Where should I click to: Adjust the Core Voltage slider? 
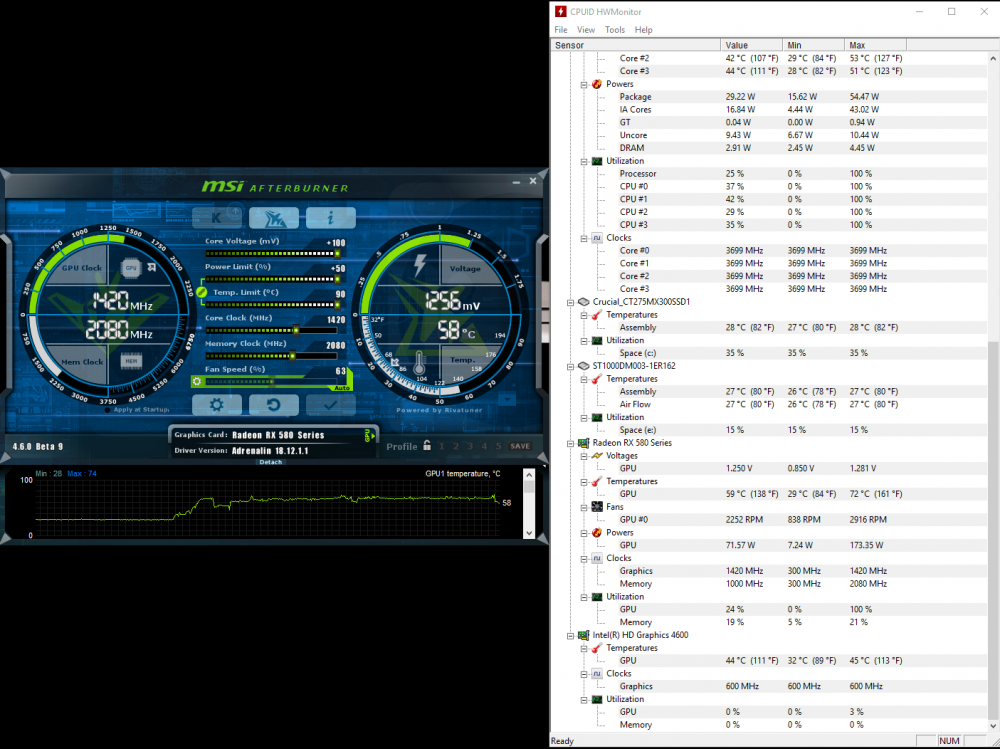tap(272, 253)
